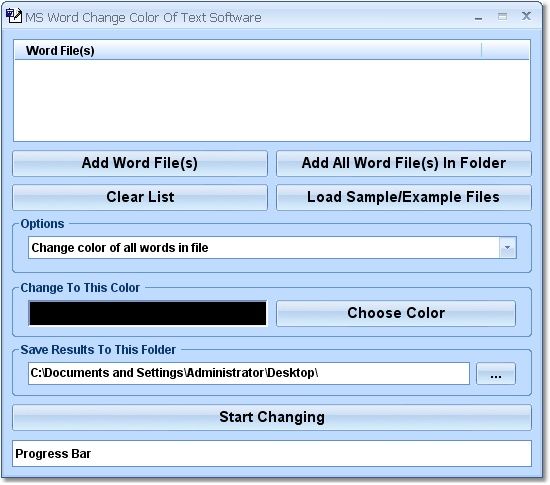Clear the file list
This screenshot has width=550, height=485.
pos(140,197)
